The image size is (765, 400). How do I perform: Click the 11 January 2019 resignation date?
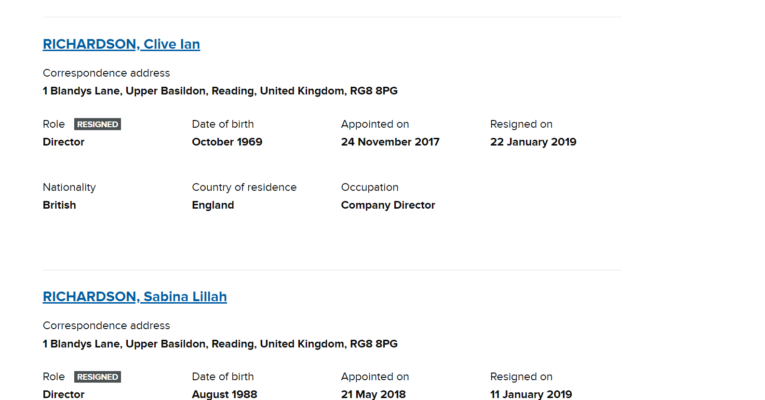tap(531, 394)
